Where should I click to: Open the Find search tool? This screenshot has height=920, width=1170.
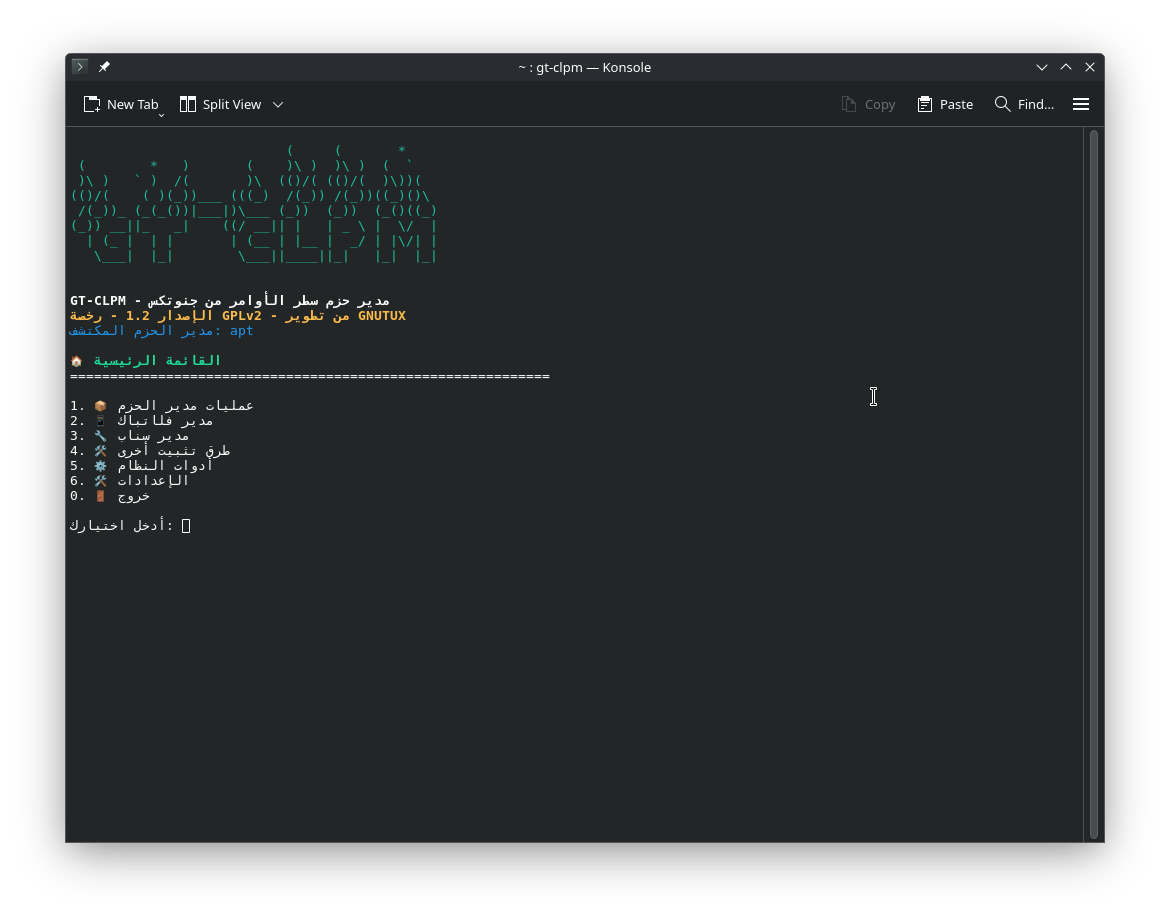[1024, 104]
